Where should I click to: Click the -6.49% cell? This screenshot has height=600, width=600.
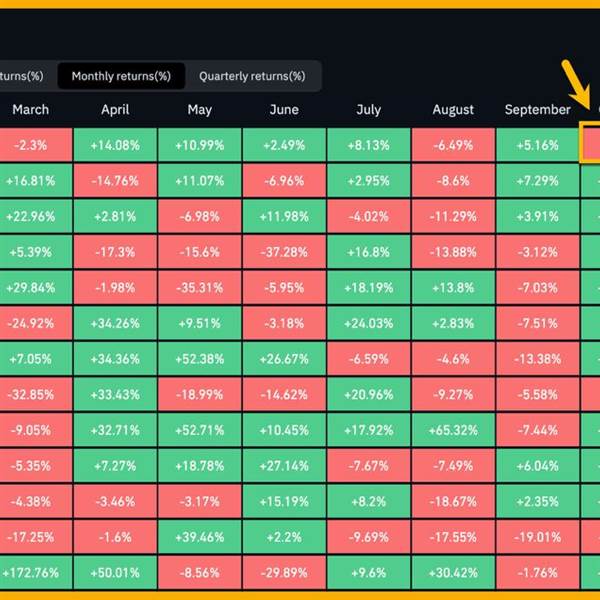453,145
